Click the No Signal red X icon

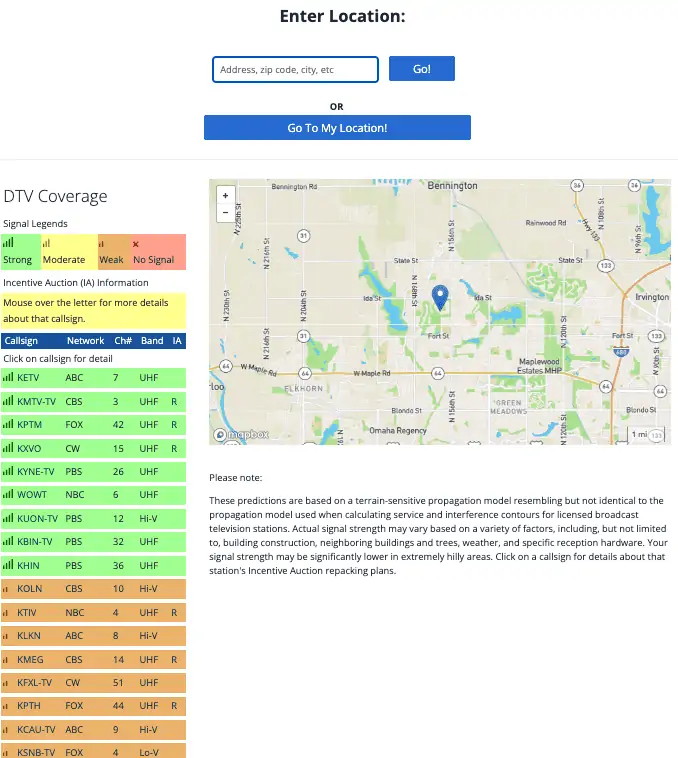click(136, 244)
